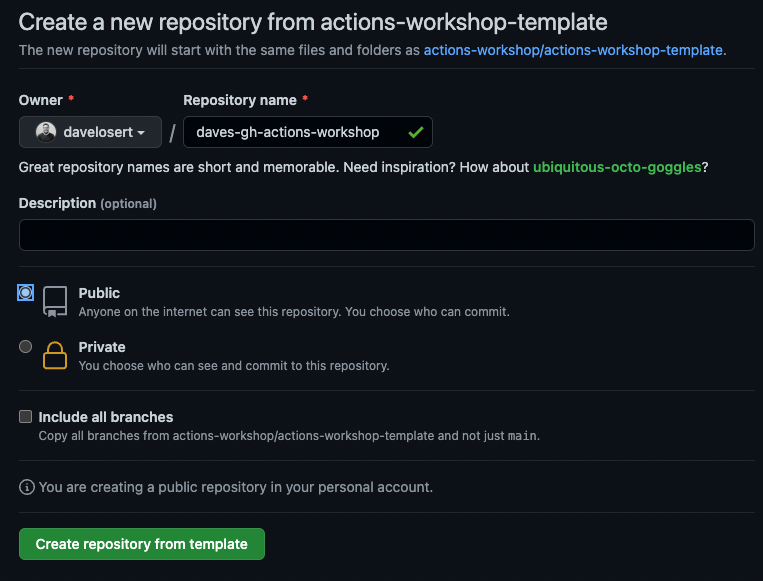Viewport: 763px width, 581px height.
Task: Click 'Anyone on the internet can see' text
Action: click(294, 312)
